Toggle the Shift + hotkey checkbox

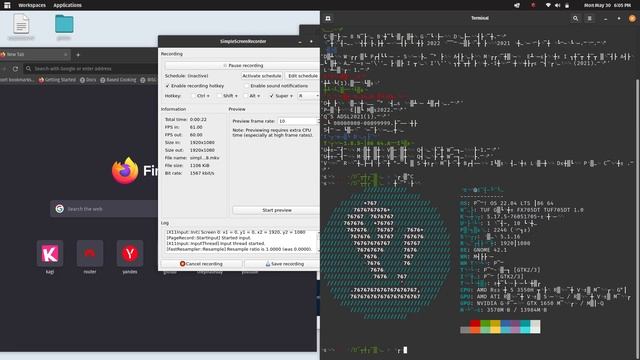tap(220, 96)
